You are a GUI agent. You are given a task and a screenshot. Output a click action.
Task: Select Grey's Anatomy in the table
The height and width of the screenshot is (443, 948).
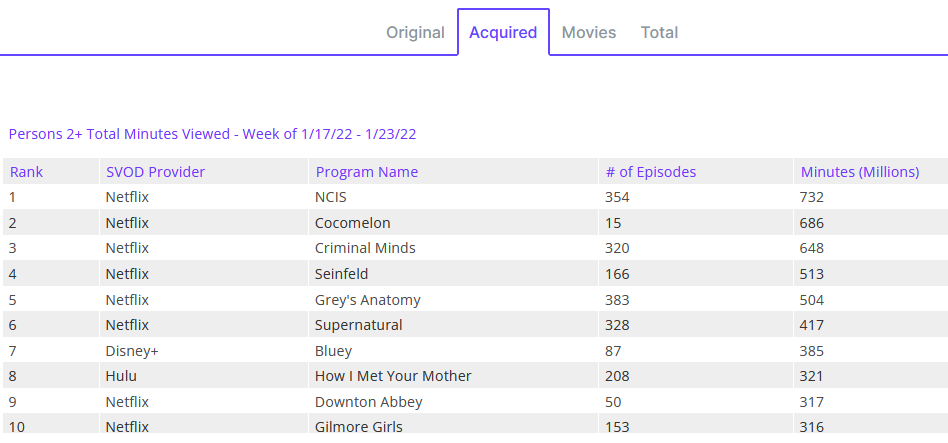pyautogui.click(x=367, y=300)
